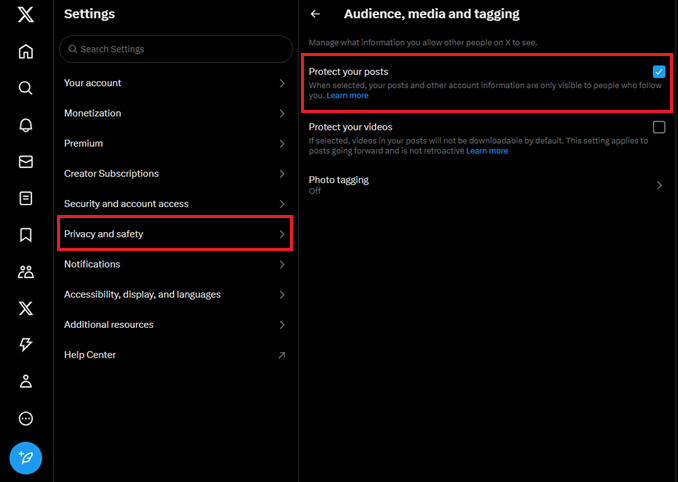
Task: Select Notifications settings menu item
Action: pyautogui.click(x=174, y=264)
